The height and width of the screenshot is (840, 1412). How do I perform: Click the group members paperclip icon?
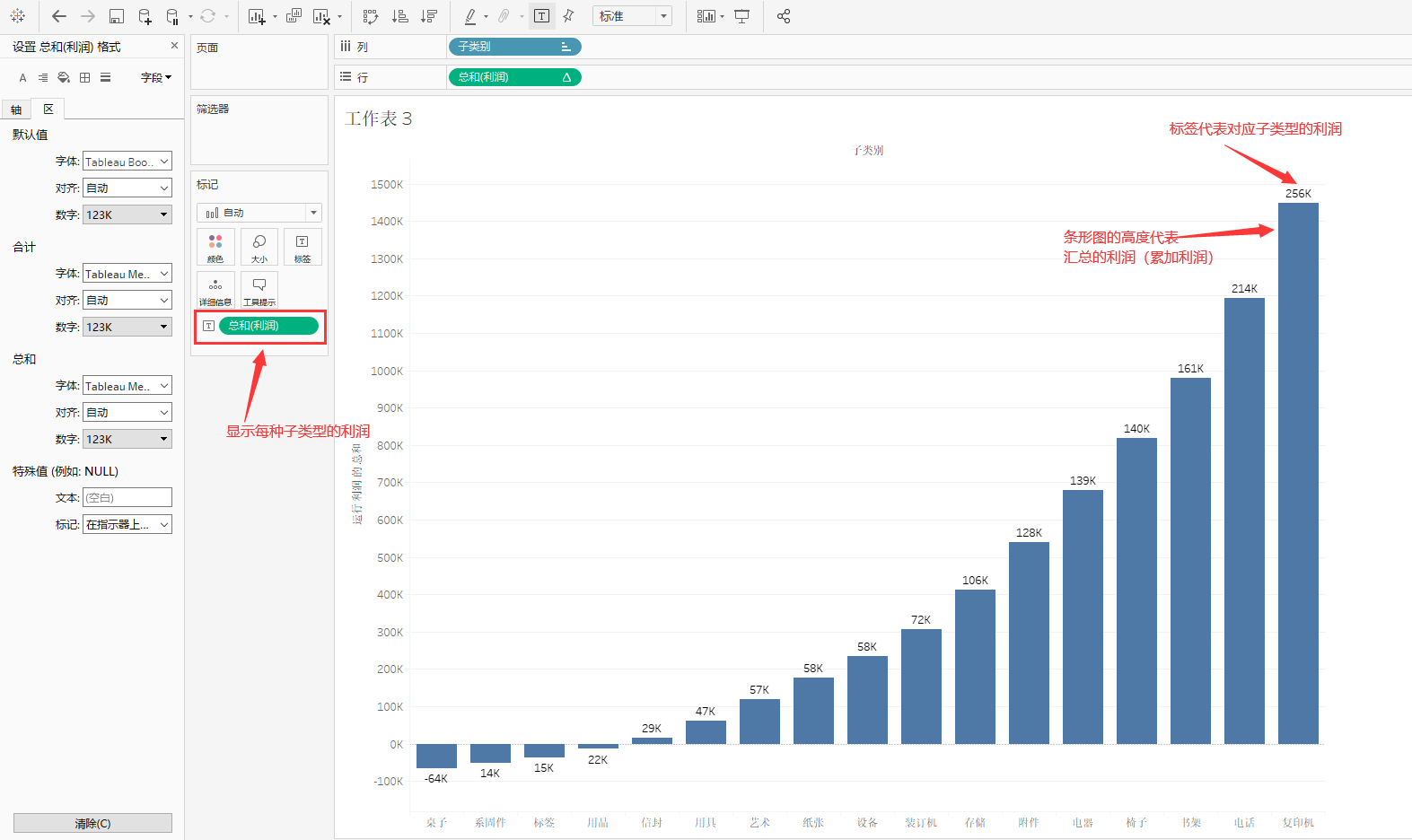pyautogui.click(x=504, y=16)
